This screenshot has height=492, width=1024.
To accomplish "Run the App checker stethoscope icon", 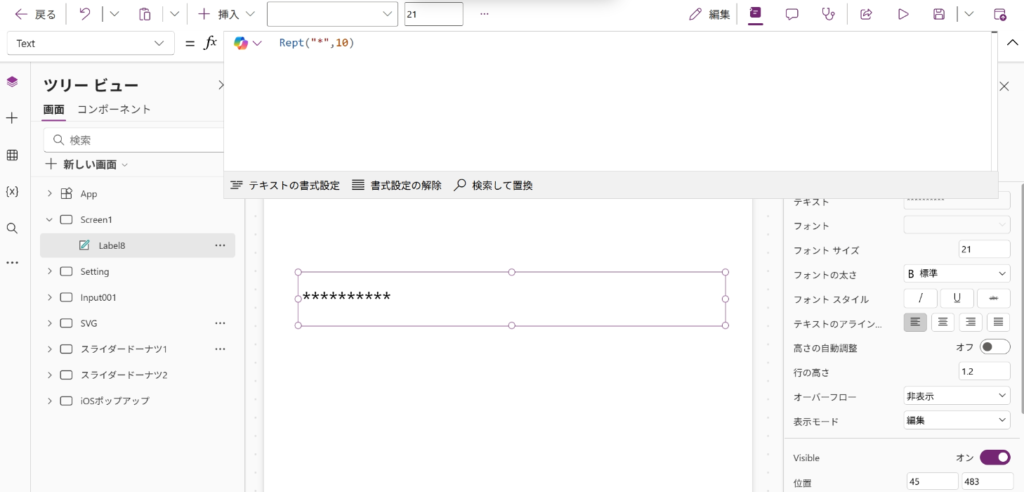I will tap(828, 14).
